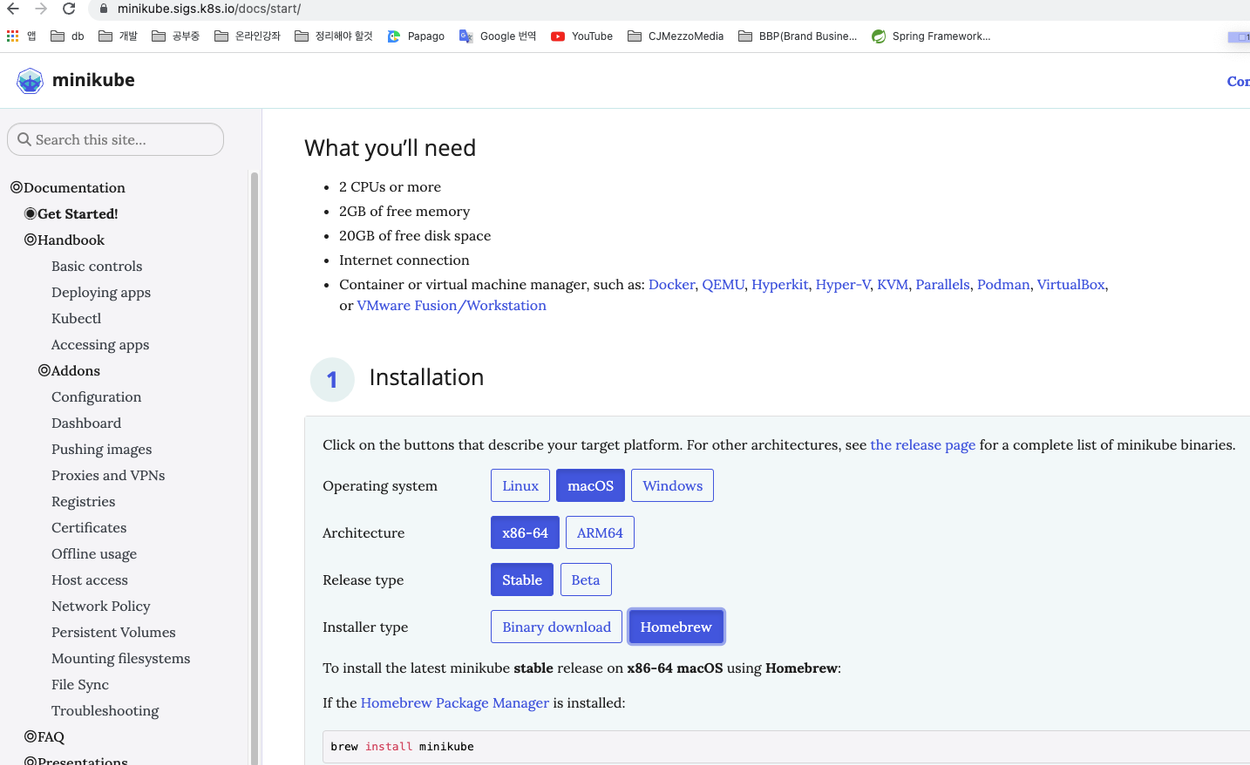1250x765 pixels.
Task: Follow the VMware Fusion/Workstation link
Action: (x=451, y=305)
